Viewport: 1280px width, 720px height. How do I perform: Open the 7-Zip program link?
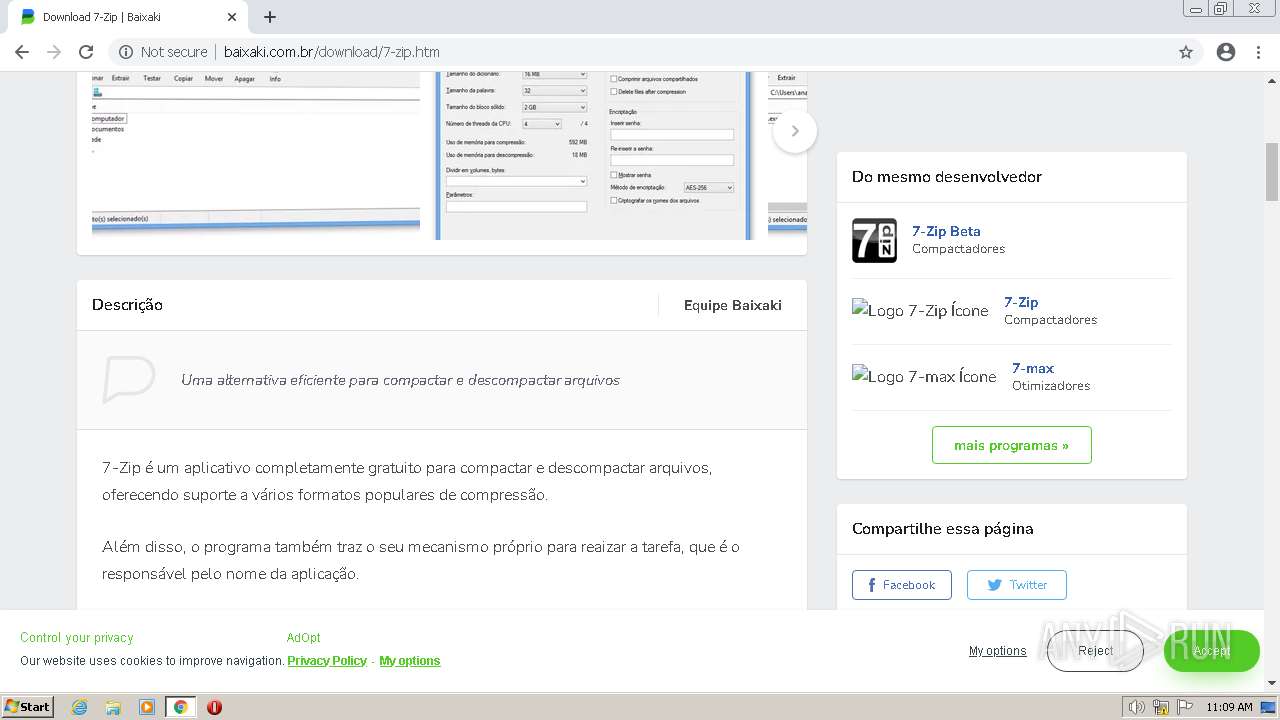(x=1021, y=302)
